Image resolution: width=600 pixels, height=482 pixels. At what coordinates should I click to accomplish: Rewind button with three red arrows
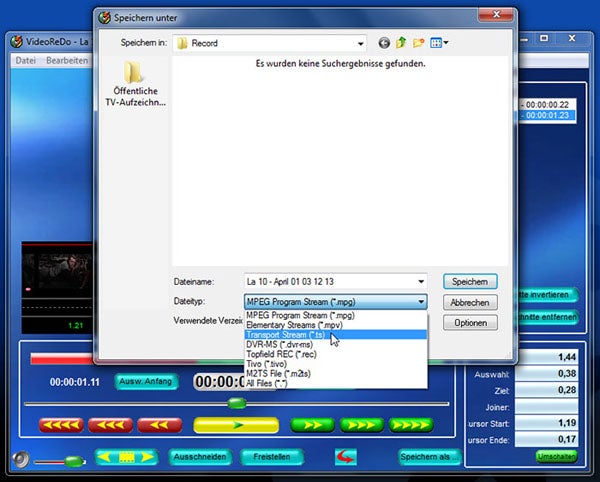point(110,425)
